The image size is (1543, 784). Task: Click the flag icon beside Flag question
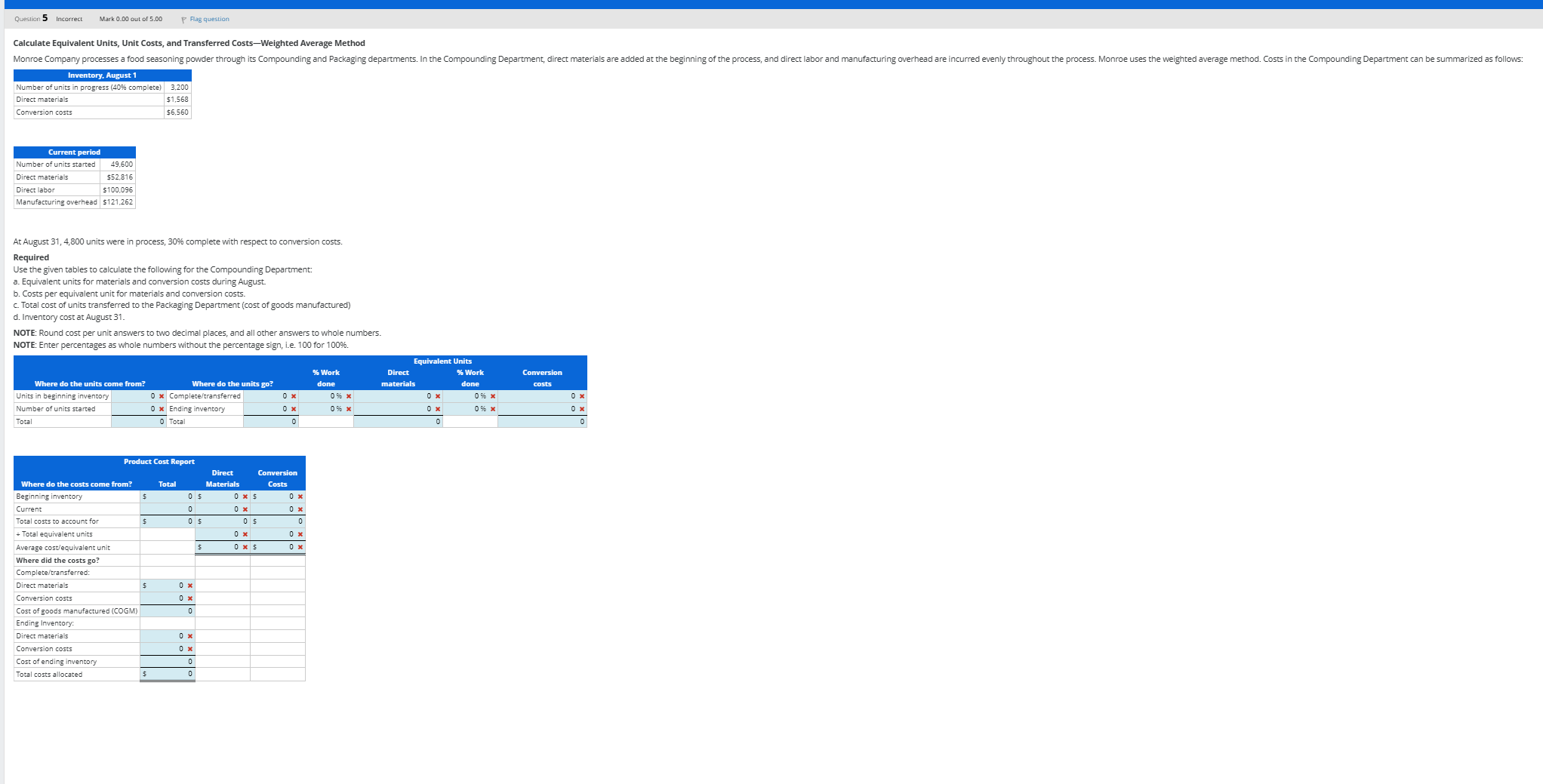point(184,19)
